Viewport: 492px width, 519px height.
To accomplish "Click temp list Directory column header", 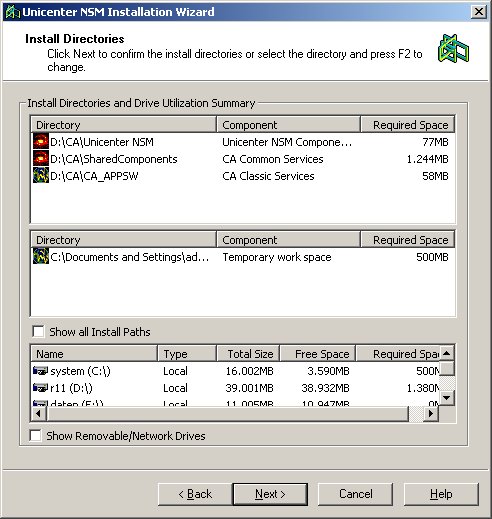I will [123, 240].
